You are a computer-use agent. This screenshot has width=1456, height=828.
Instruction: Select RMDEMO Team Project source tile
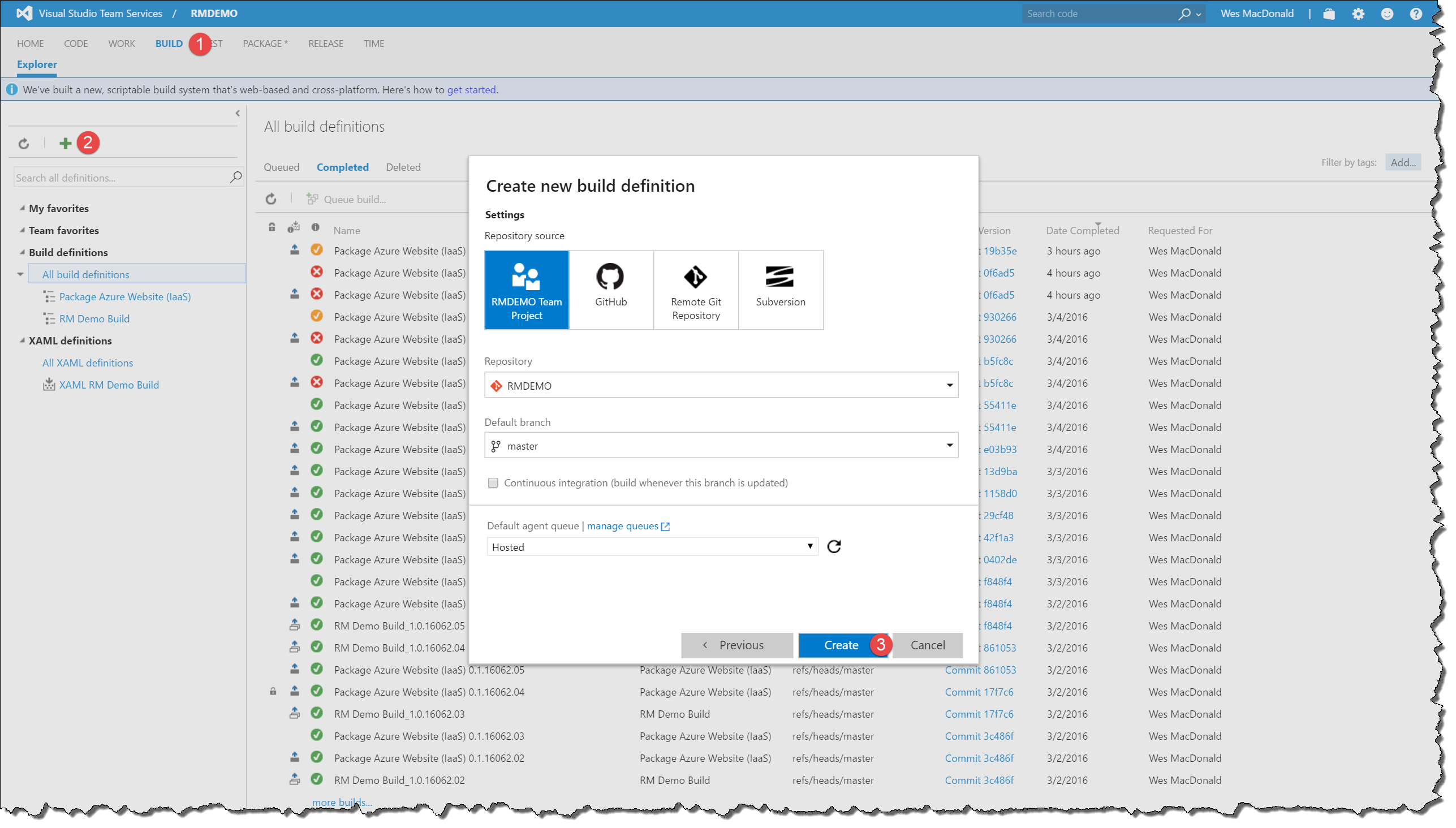pyautogui.click(x=527, y=290)
